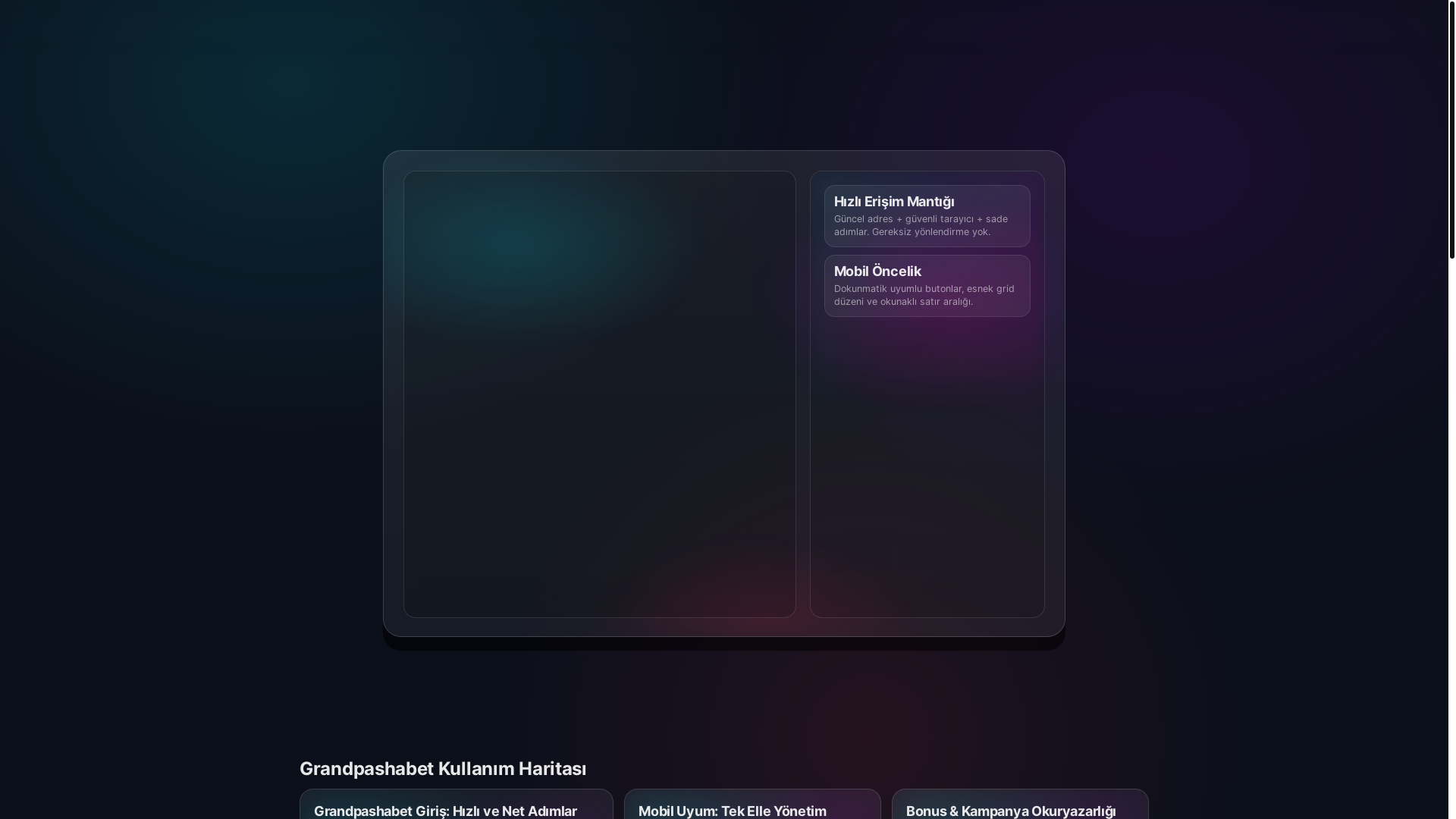The height and width of the screenshot is (819, 1456).
Task: Click the large empty left preview panel
Action: tap(599, 425)
